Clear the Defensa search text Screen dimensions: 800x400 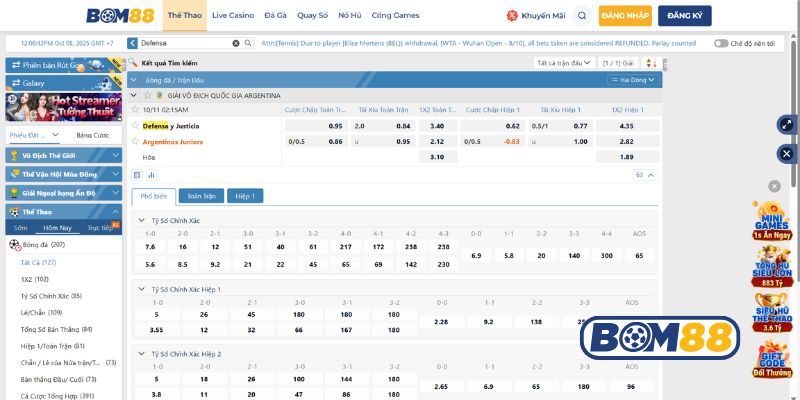[236, 43]
